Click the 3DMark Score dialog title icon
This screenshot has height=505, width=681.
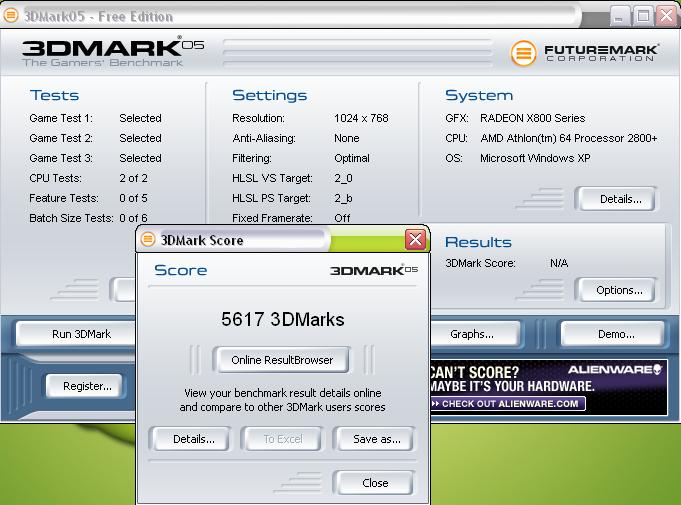pos(148,239)
